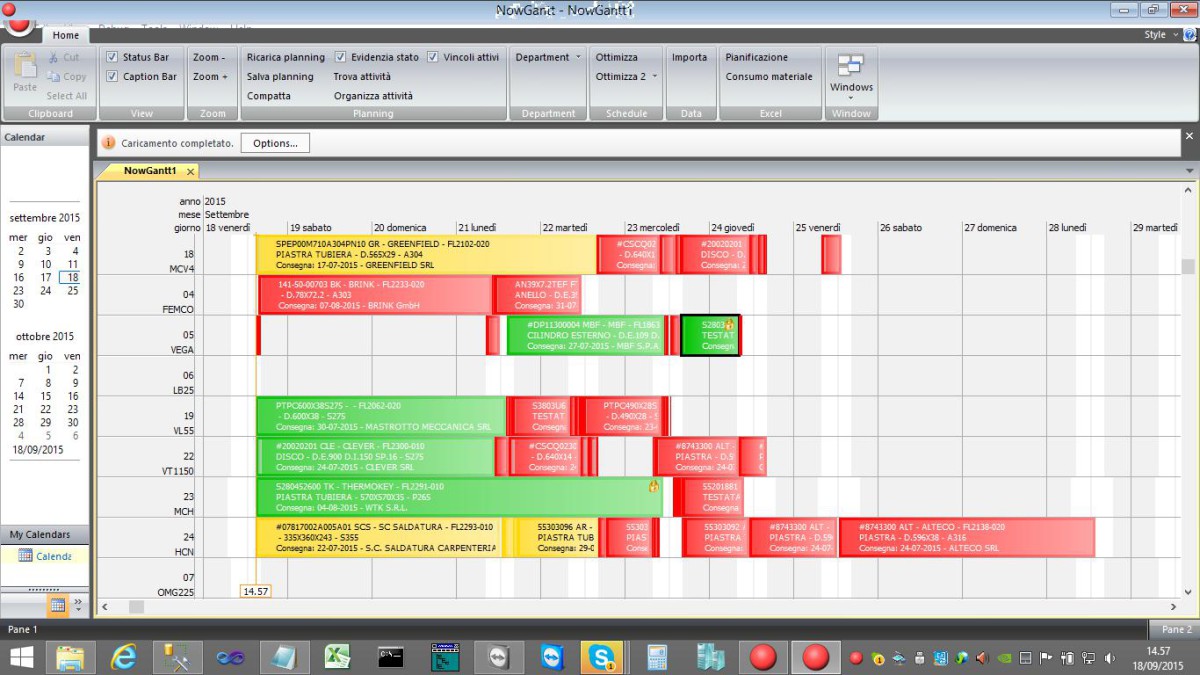Open the Home ribbon tab
This screenshot has width=1200, height=675.
click(x=66, y=35)
